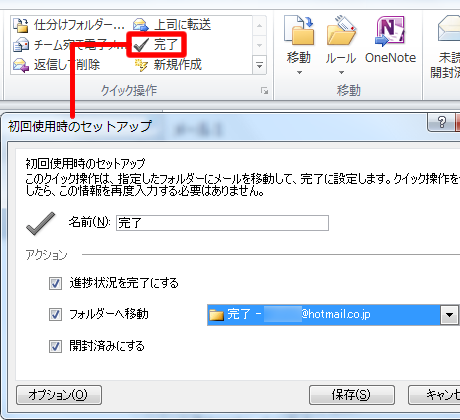Open the クイック操作 dialog launcher
Screen dimensions: 460x420
(264, 91)
